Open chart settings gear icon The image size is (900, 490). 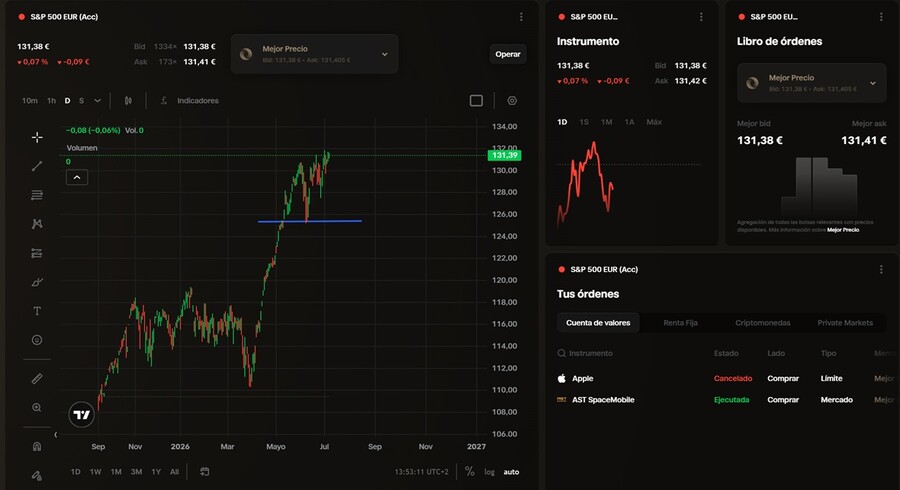[x=512, y=100]
